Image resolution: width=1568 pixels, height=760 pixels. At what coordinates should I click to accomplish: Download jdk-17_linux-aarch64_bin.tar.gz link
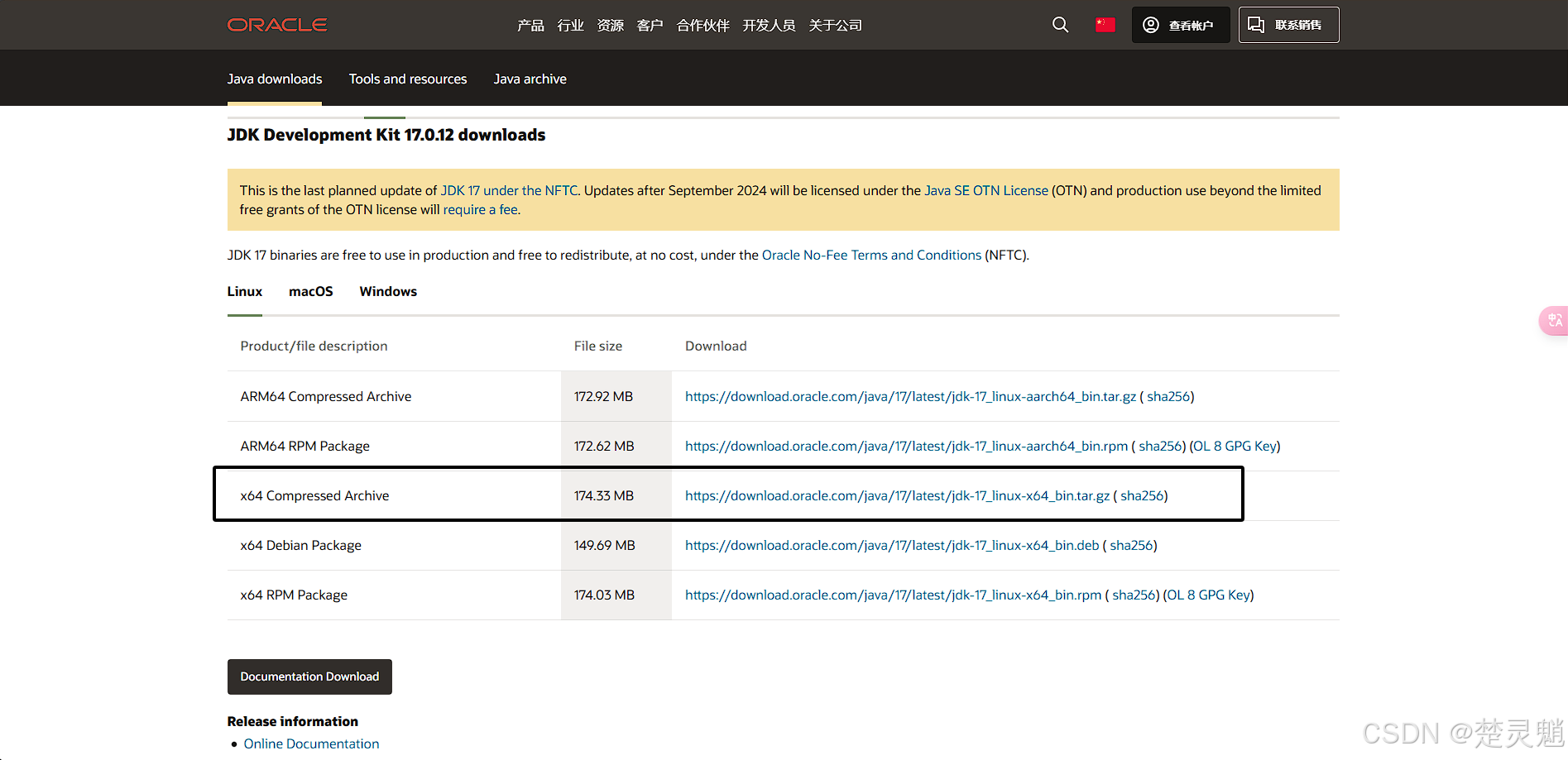click(x=910, y=396)
